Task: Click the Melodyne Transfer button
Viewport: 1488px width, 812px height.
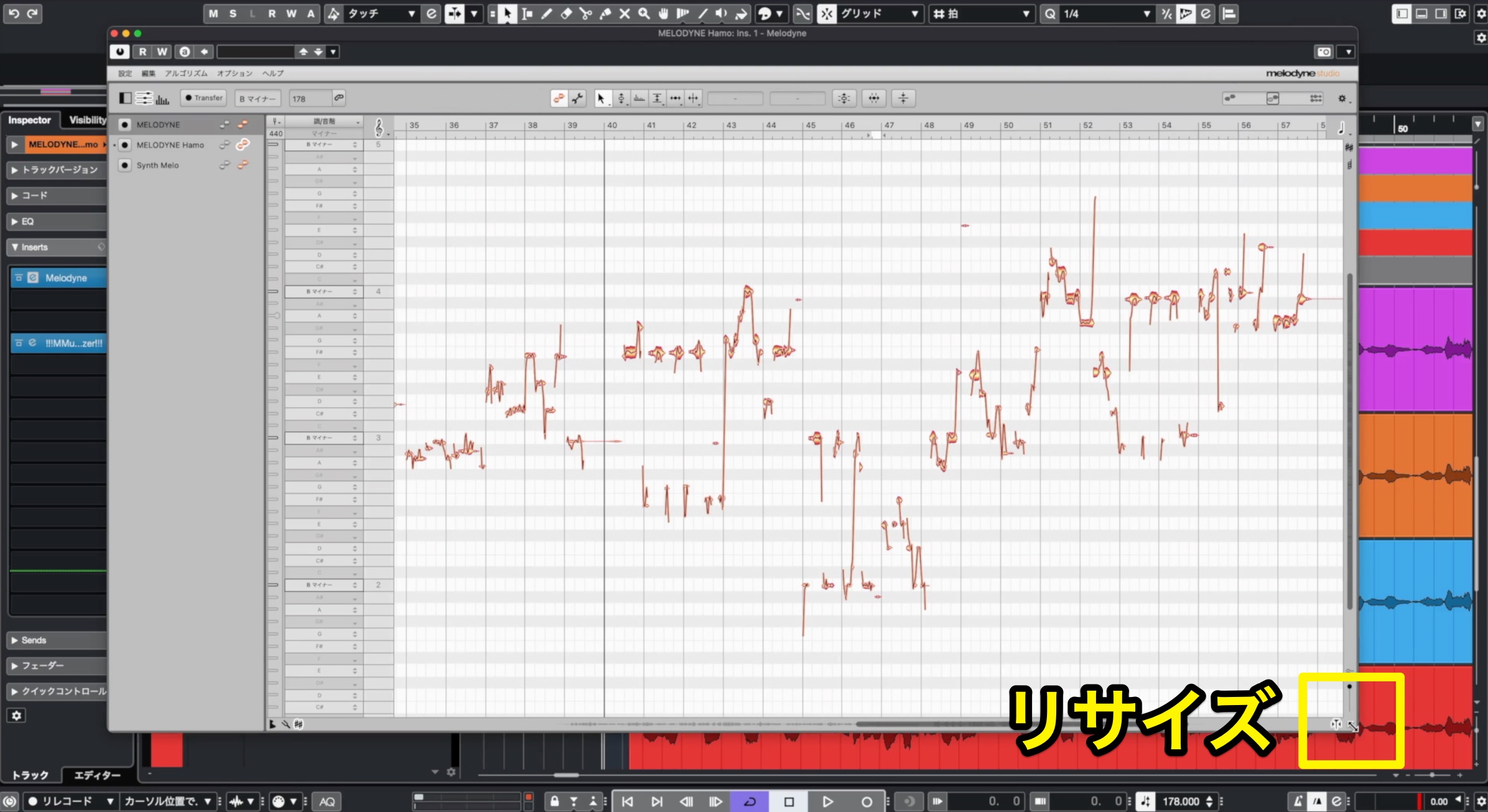Action: pyautogui.click(x=204, y=98)
